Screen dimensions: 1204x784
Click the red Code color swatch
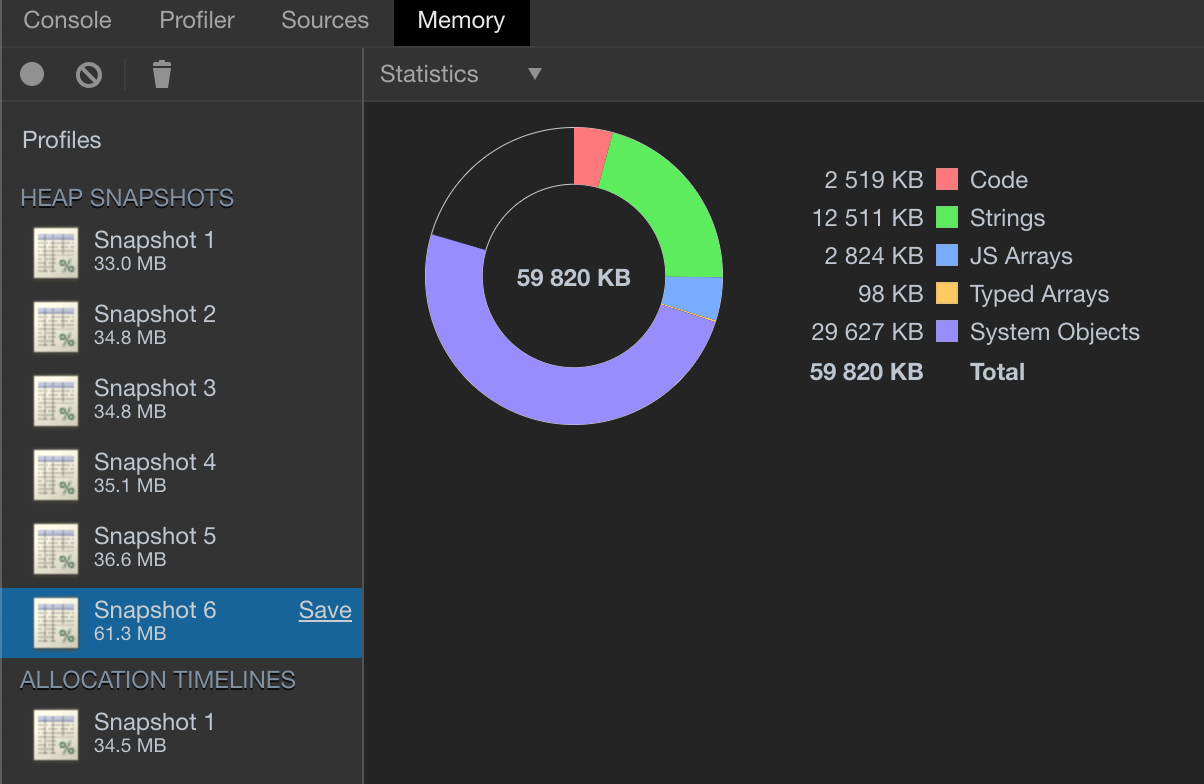coord(948,180)
